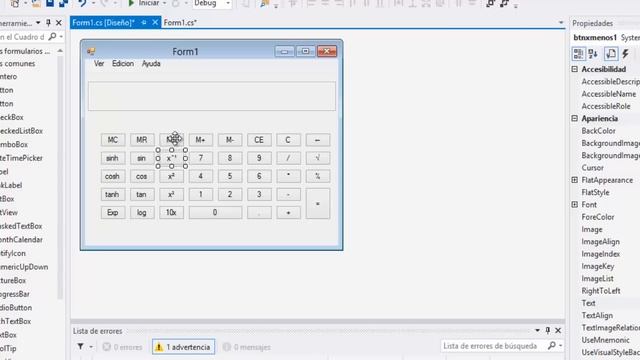Toggle the 0 errores filter

[122, 347]
